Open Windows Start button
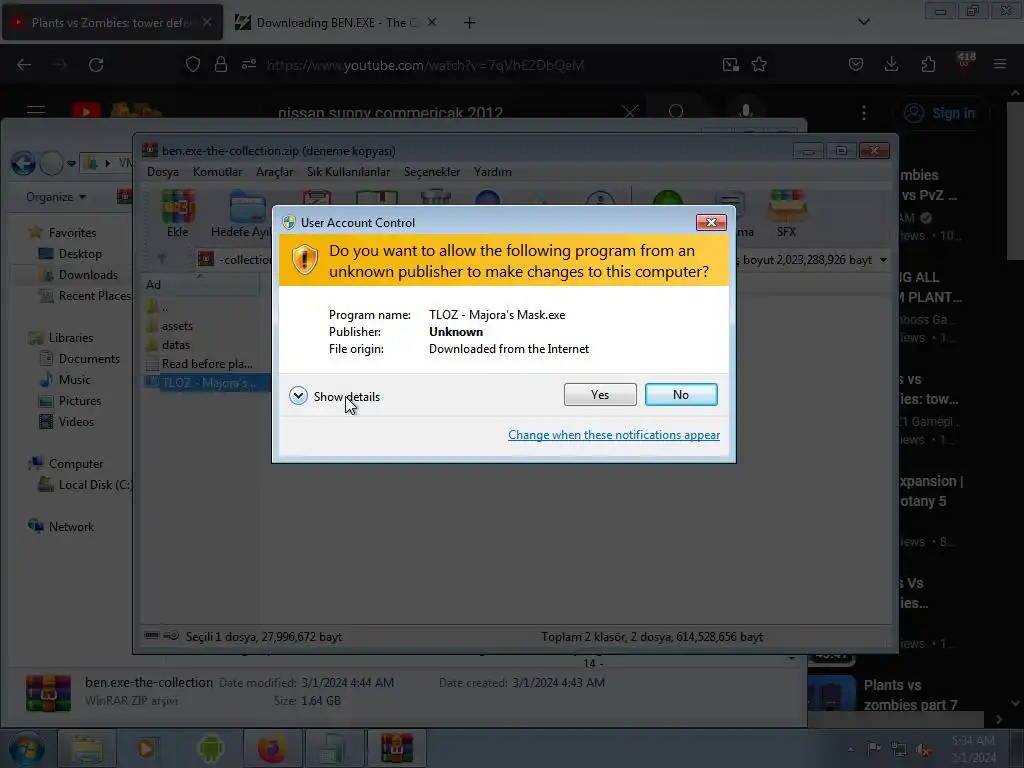This screenshot has width=1024, height=768. point(26,748)
